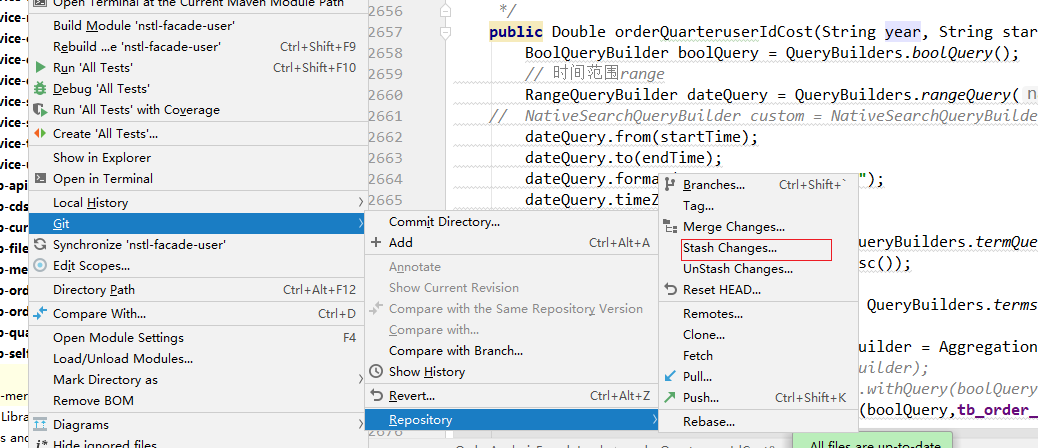Choose Show in Explorer

(x=199, y=157)
